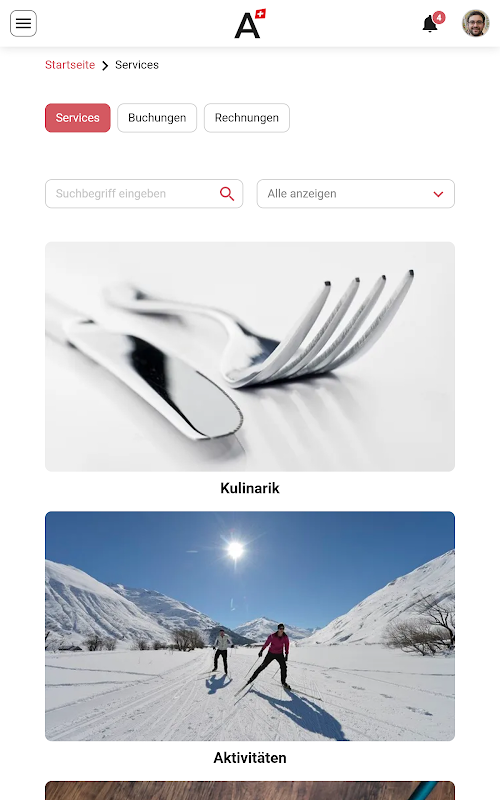500x800 pixels.
Task: Click the red magnifier search icon
Action: [x=227, y=194]
